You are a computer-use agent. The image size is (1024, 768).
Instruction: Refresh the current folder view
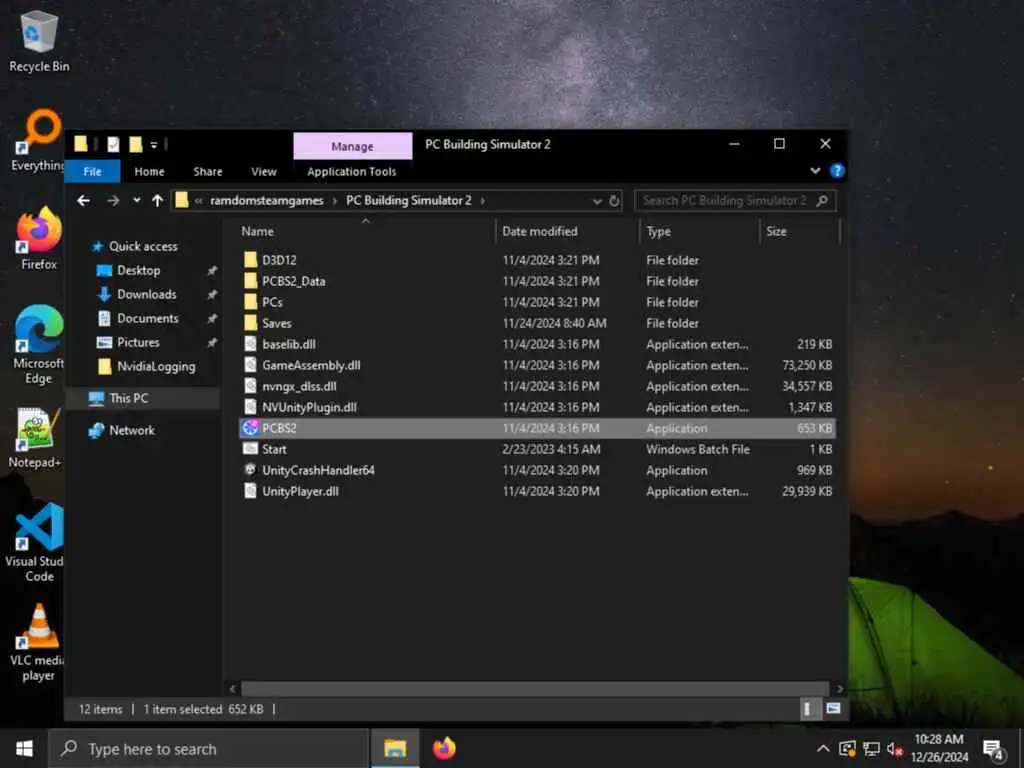[x=614, y=201]
